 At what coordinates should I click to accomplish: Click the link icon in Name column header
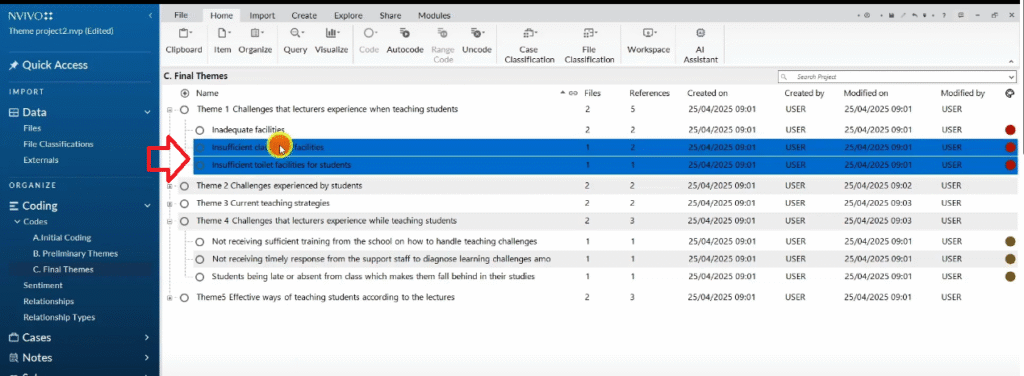pyautogui.click(x=573, y=93)
